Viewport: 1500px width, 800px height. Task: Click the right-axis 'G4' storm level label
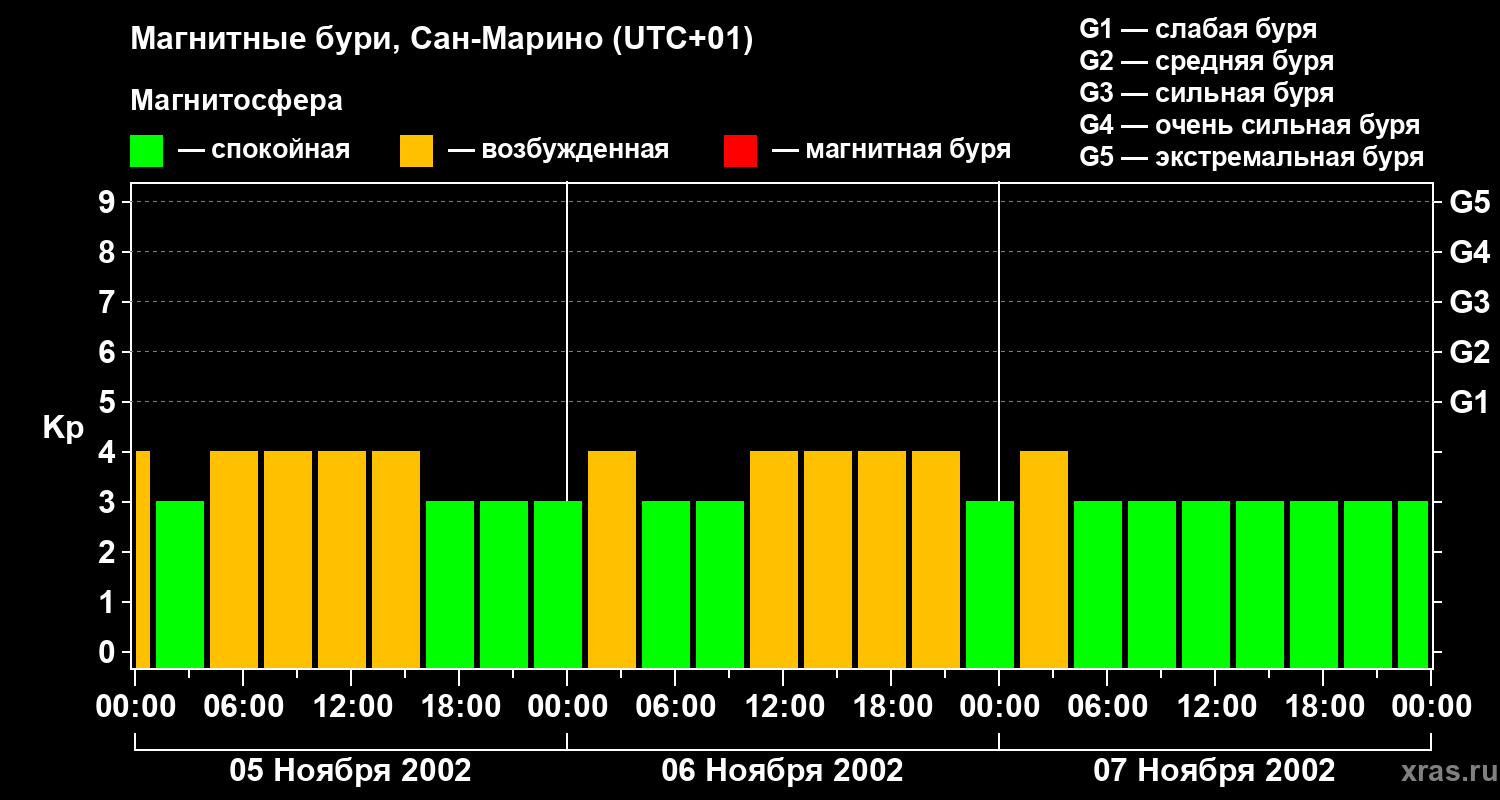(x=1469, y=252)
